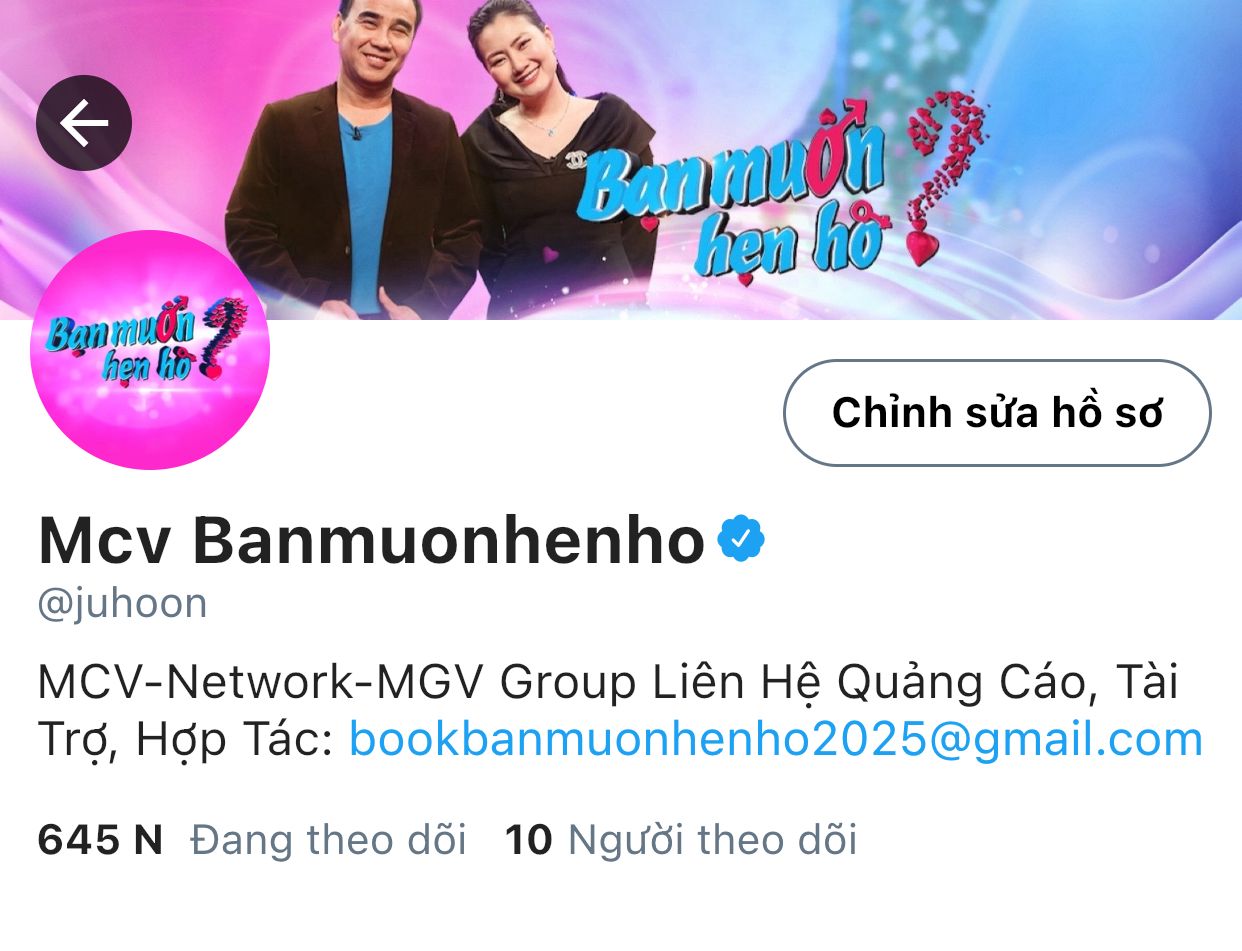Tap the Bạn muốn hẹn hò banner logo
Image resolution: width=1242 pixels, height=951 pixels.
coord(731,200)
